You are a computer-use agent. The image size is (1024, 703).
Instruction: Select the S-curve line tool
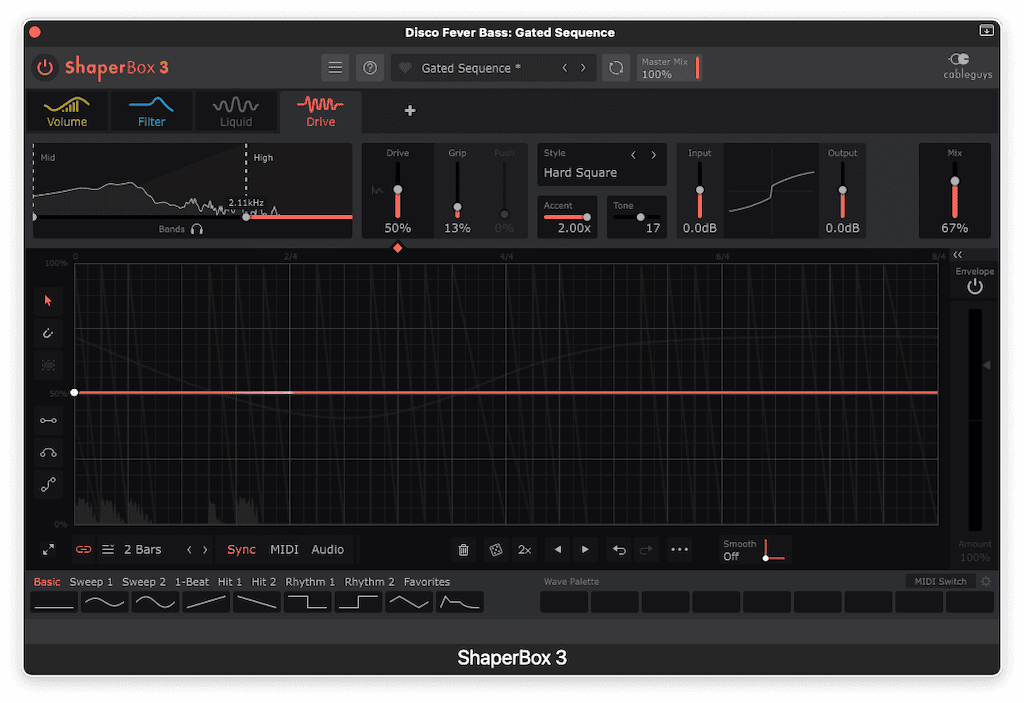click(x=48, y=485)
